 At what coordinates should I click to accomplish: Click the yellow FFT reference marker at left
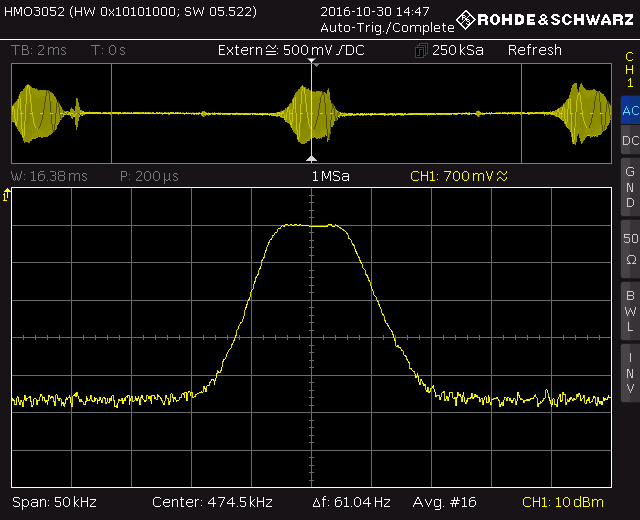8,196
